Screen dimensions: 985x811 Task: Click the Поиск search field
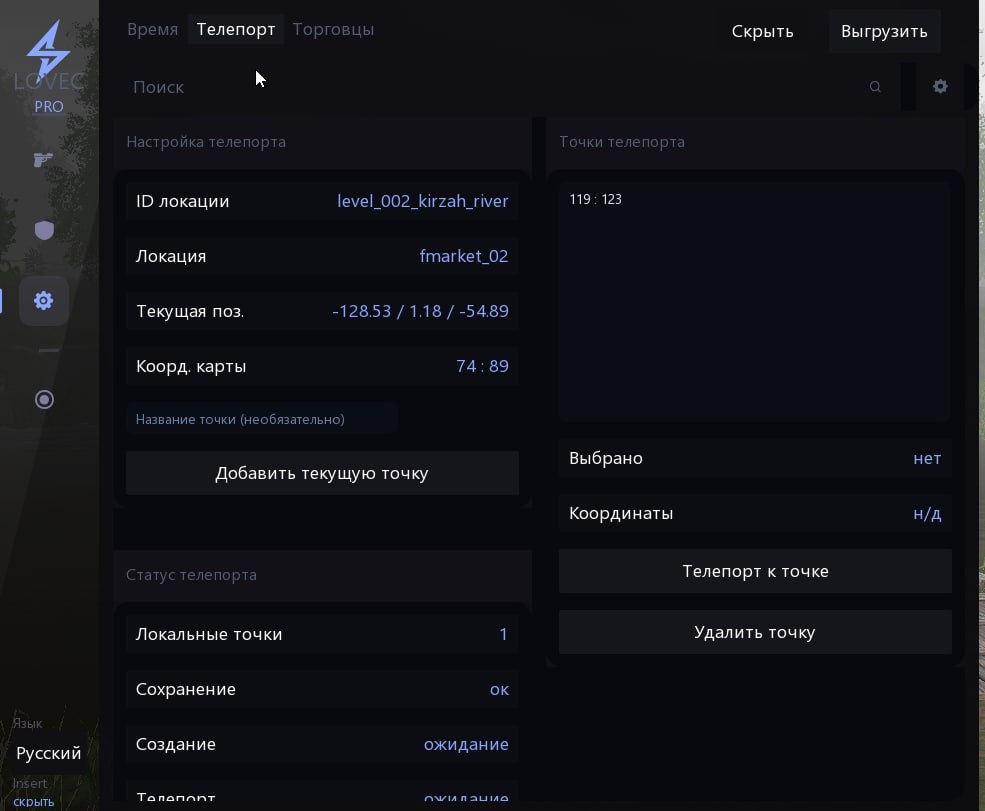pos(490,87)
